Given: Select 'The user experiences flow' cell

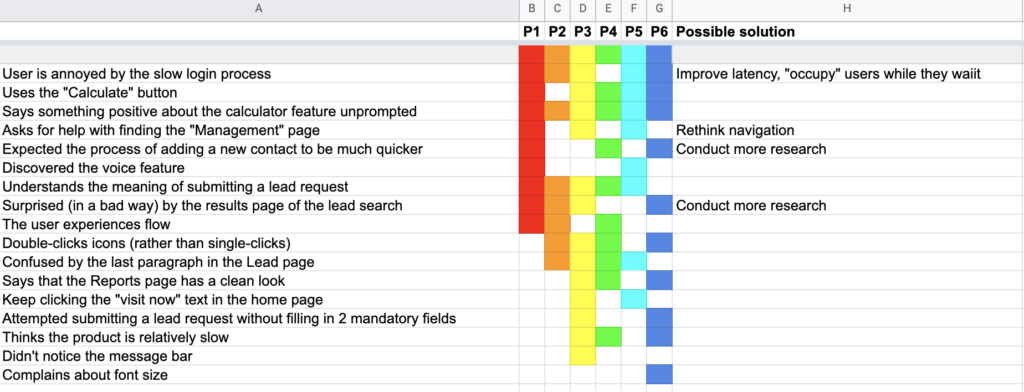Looking at the screenshot, I should [259, 224].
